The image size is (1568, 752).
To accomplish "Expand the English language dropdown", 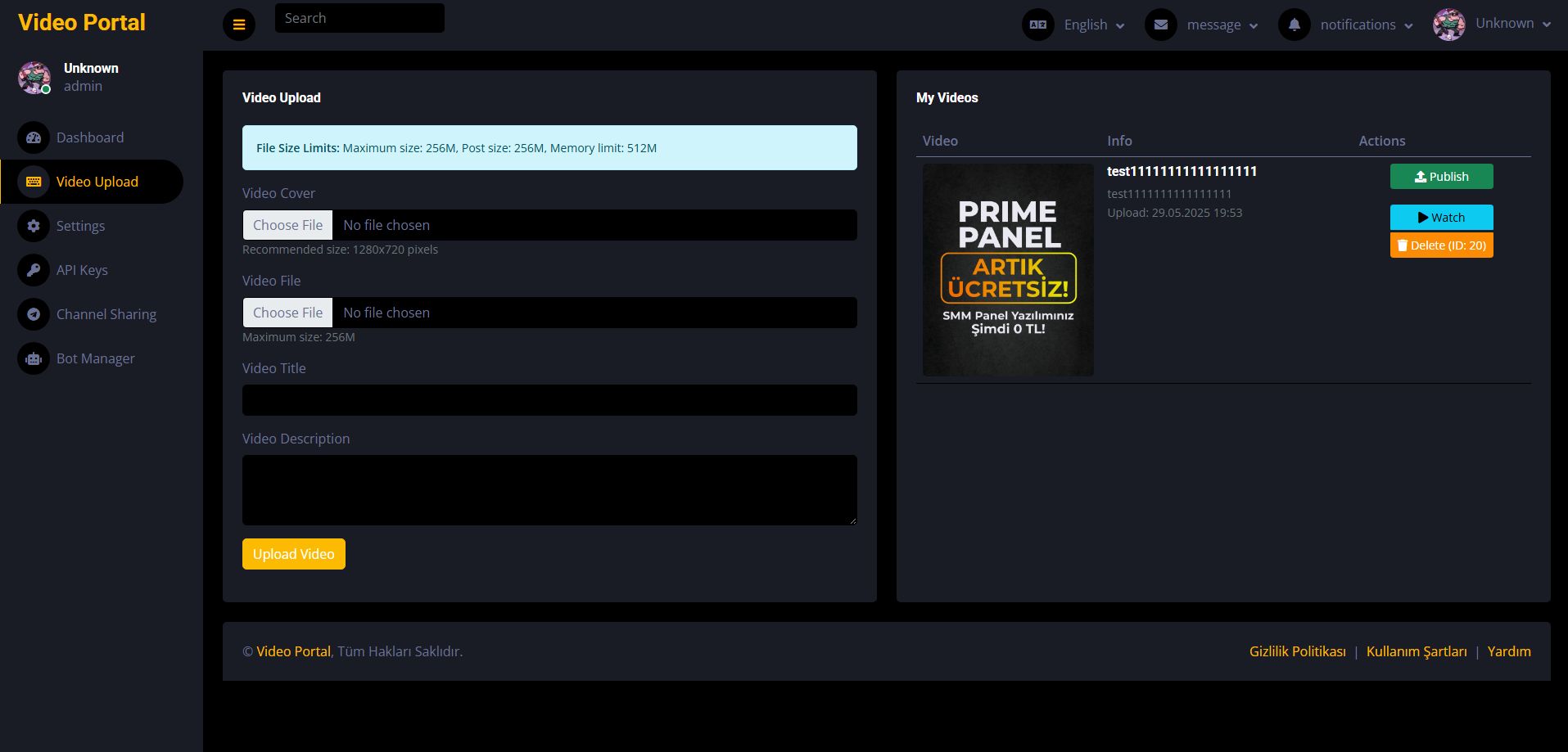I will 1093,25.
